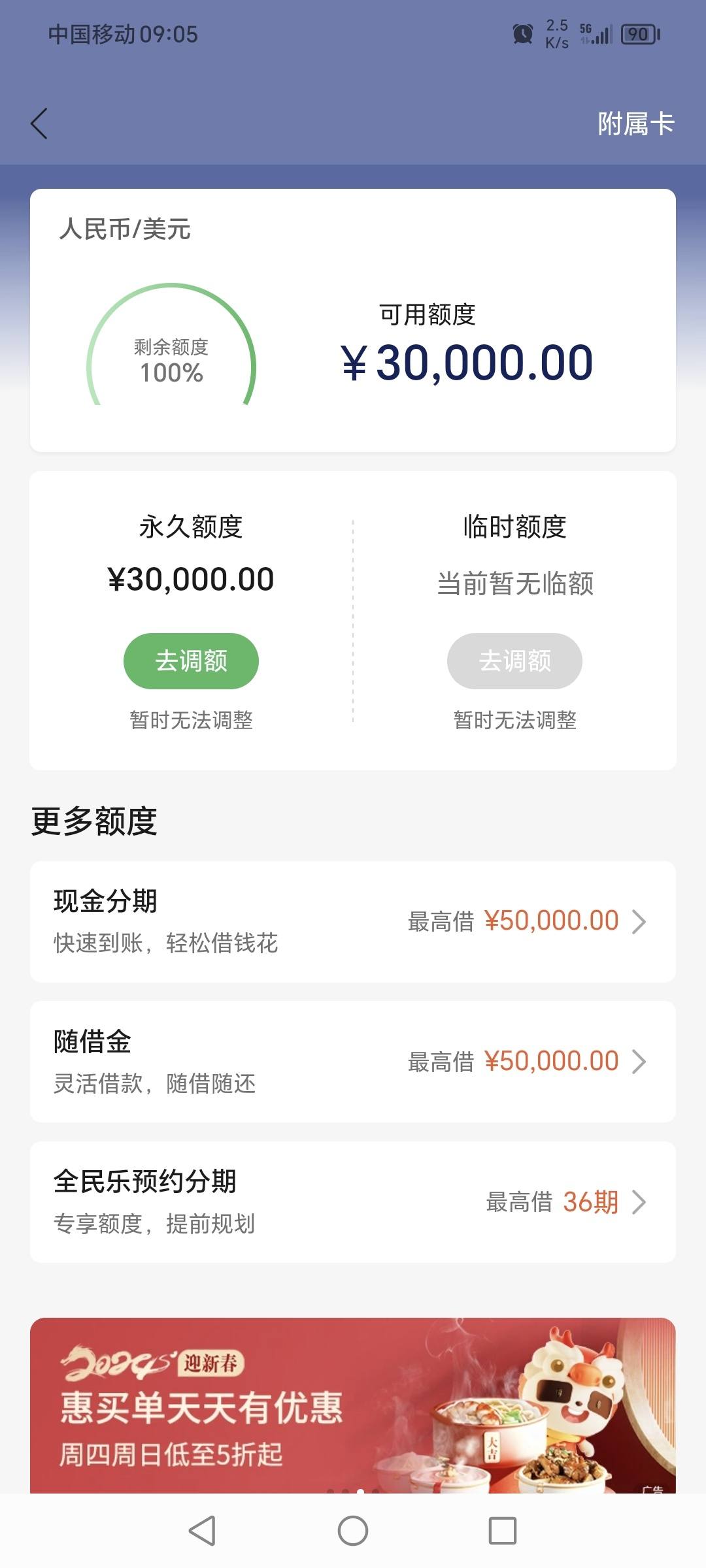The image size is (706, 1568).
Task: Open the 惠买单天天有优惠 promo banner
Action: pyautogui.click(x=353, y=1405)
